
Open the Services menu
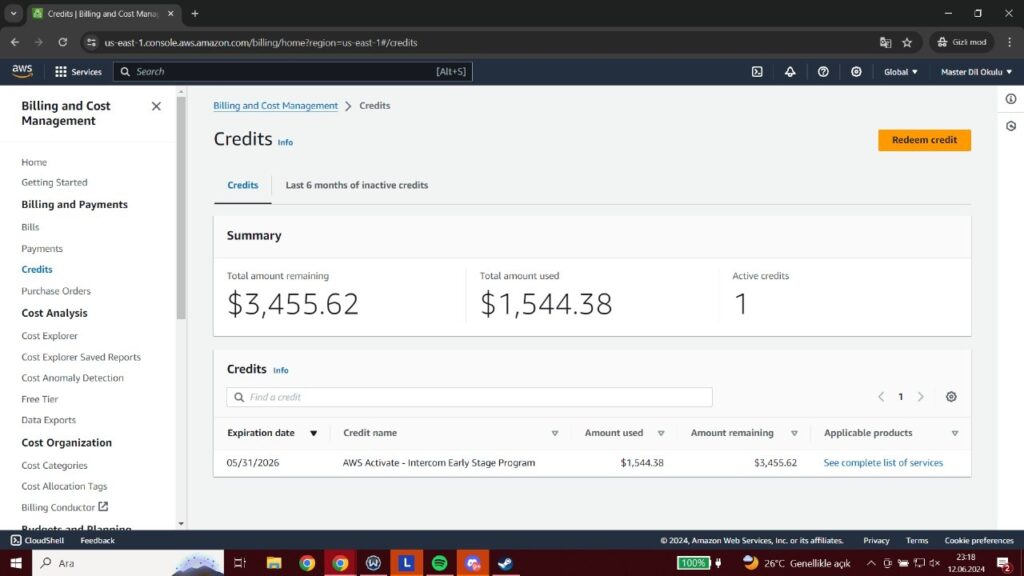(x=78, y=71)
